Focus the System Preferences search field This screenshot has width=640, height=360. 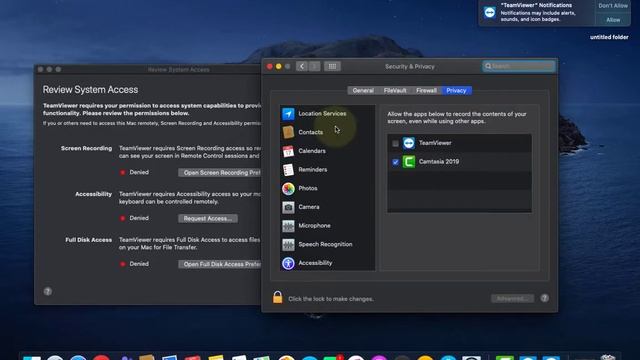[519, 66]
